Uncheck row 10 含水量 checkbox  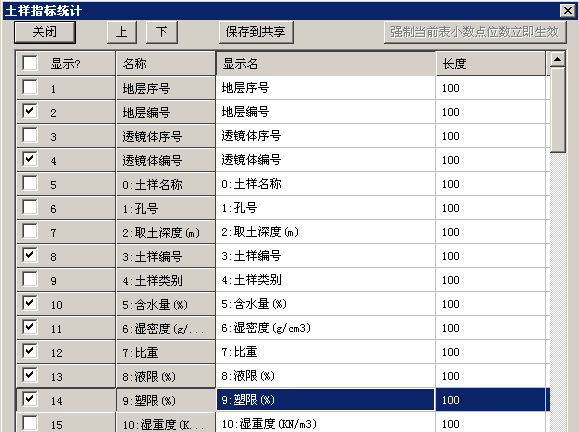click(x=30, y=303)
